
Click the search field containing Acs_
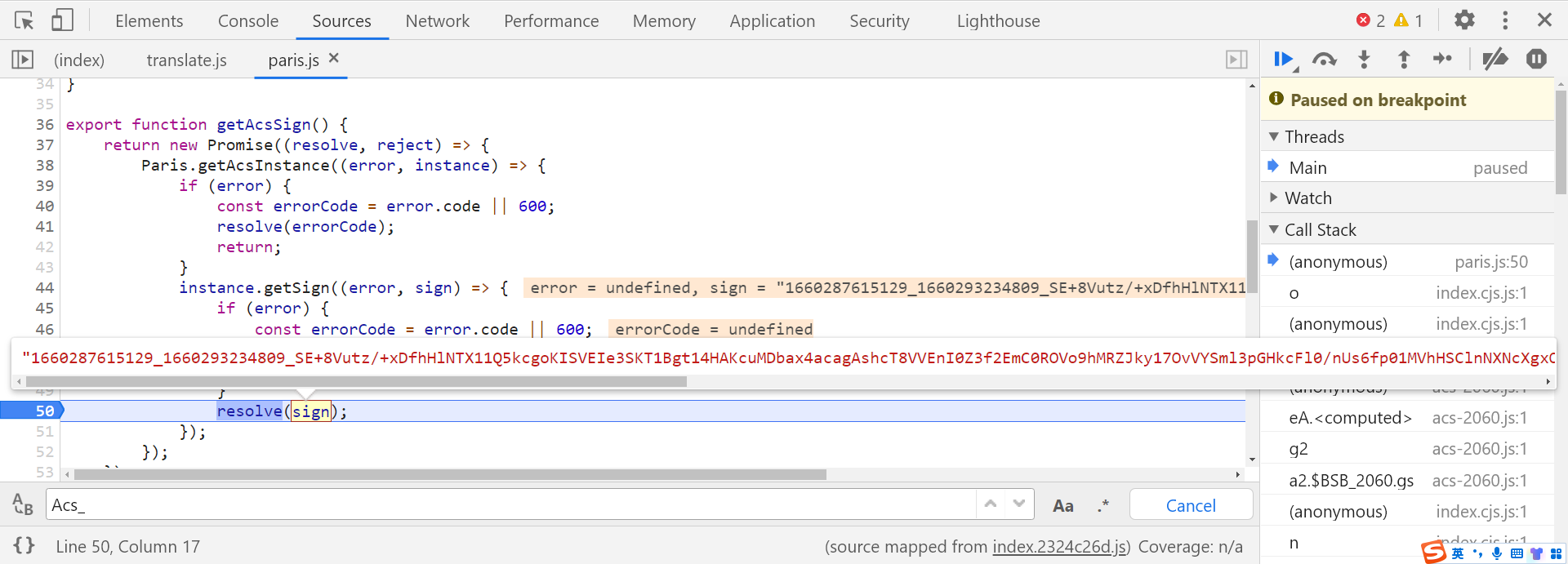pyautogui.click(x=511, y=504)
